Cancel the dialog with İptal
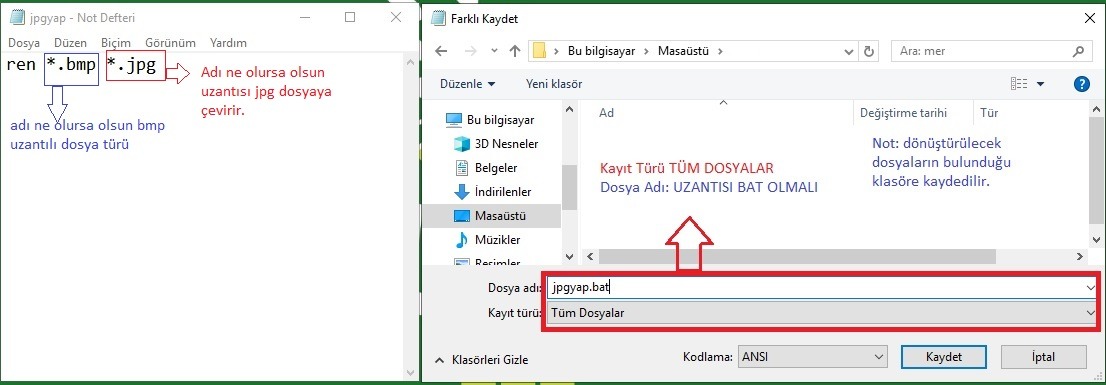1106x385 pixels. click(x=1043, y=357)
